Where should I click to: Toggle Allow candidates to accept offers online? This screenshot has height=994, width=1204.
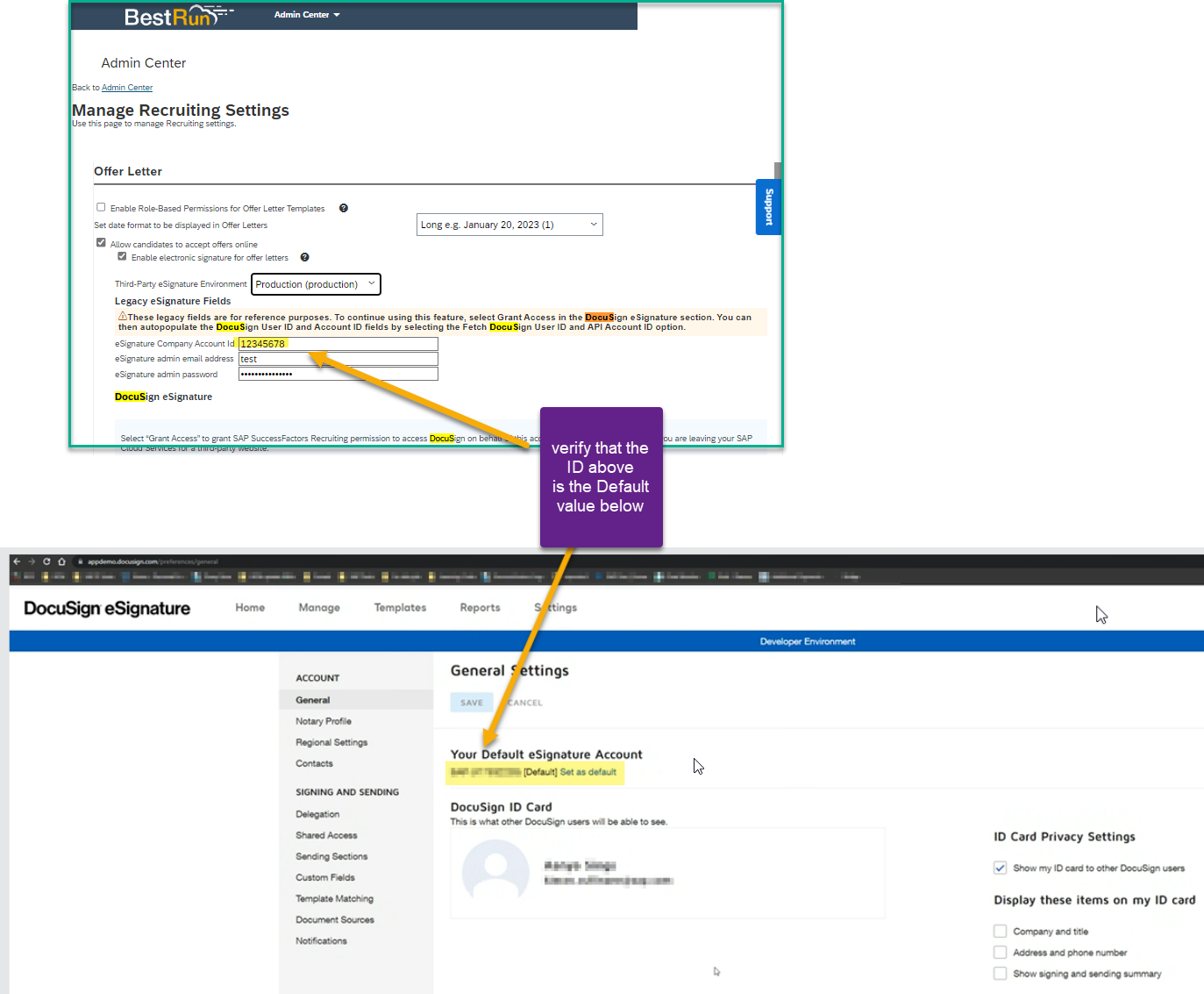coord(101,243)
